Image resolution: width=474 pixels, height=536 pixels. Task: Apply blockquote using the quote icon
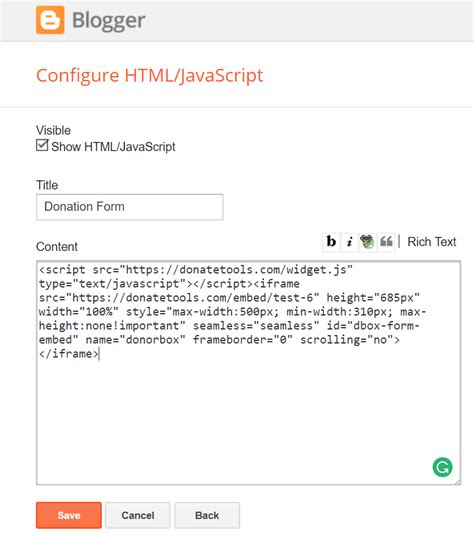[386, 242]
